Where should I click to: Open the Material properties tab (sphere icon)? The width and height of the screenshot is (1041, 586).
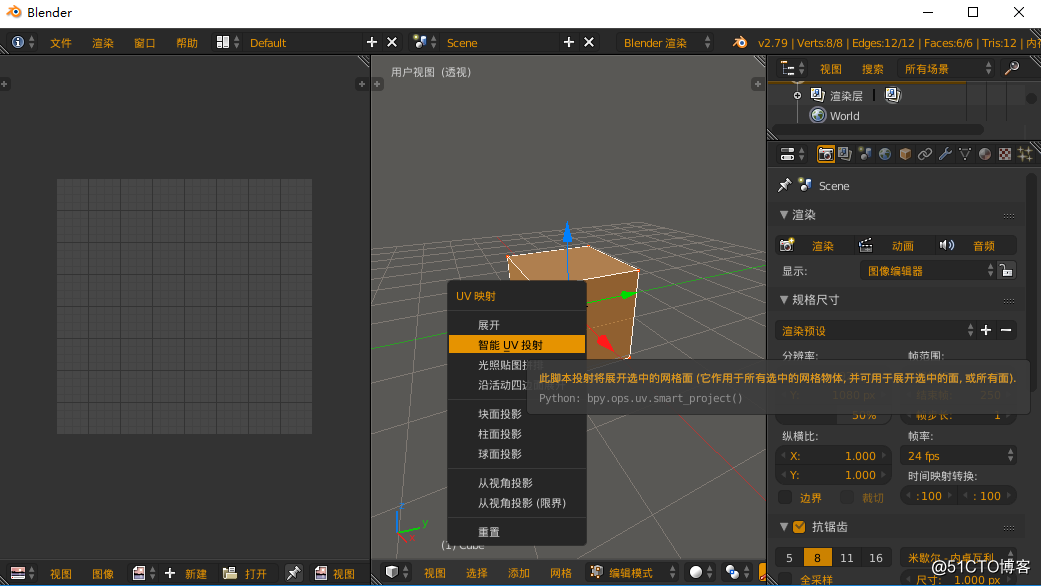click(x=985, y=154)
